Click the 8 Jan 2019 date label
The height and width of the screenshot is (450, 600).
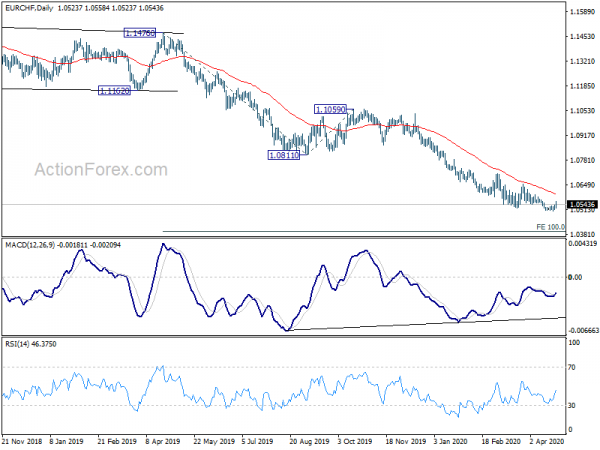[67, 441]
